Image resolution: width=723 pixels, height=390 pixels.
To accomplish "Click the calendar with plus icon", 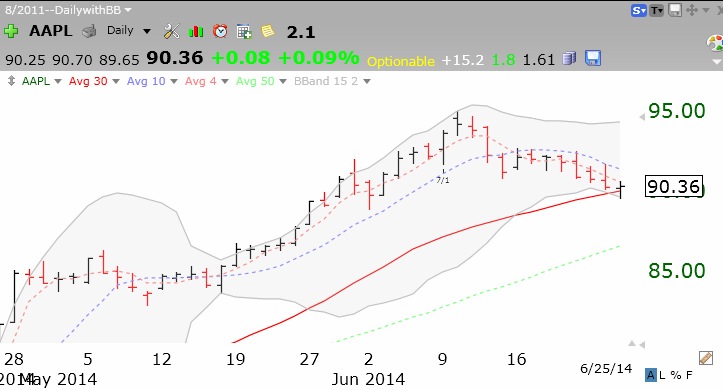I will tap(244, 31).
